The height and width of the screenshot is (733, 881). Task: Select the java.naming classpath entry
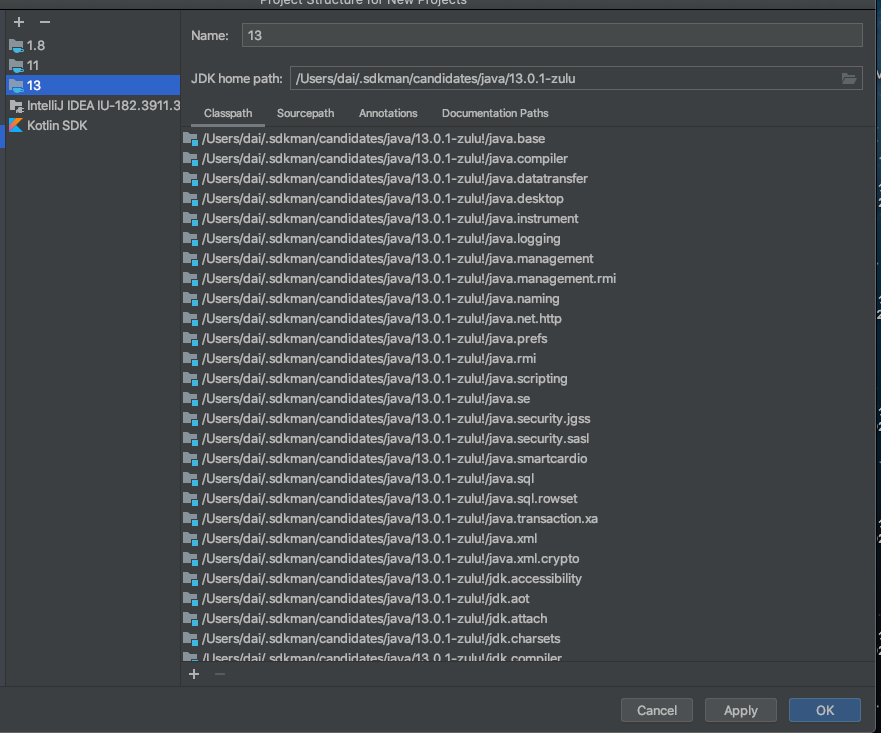pyautogui.click(x=528, y=299)
